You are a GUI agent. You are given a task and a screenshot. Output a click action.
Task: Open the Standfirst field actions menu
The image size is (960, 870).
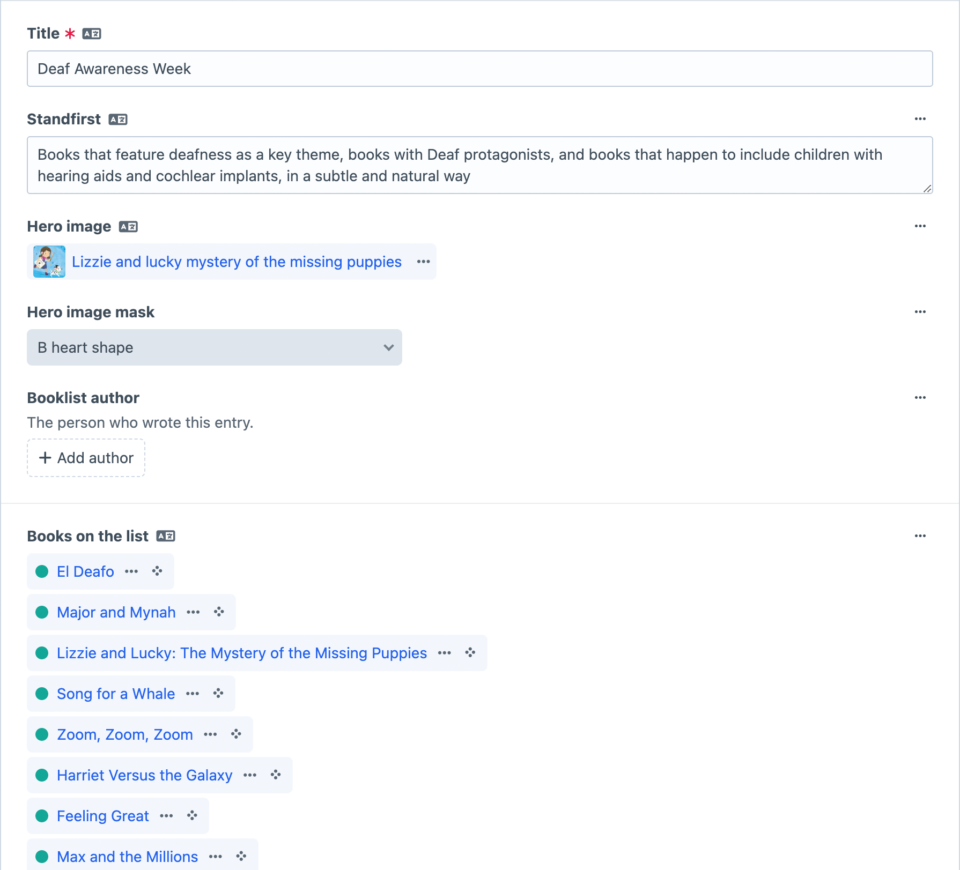click(x=920, y=119)
